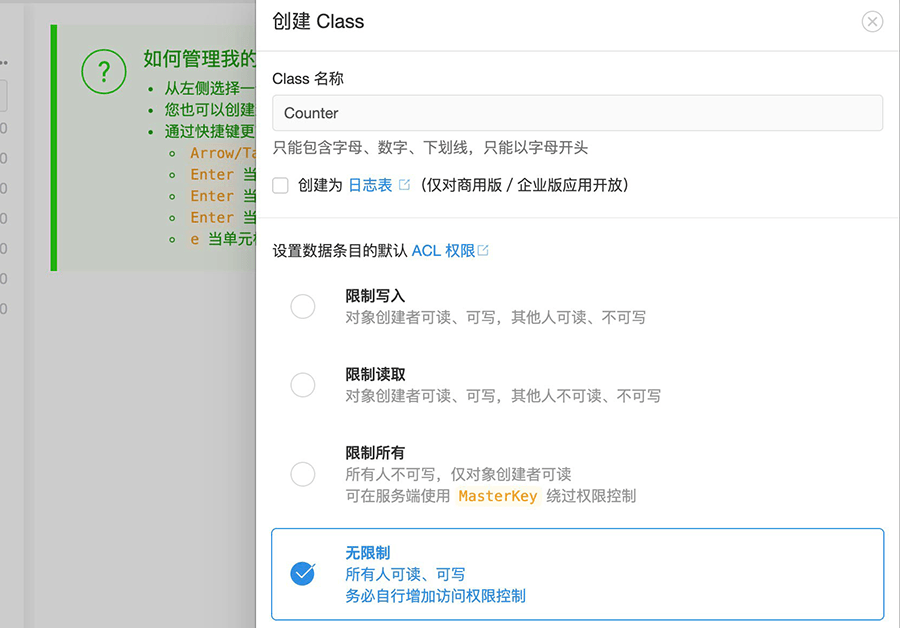
Task: Select the 限制读取 radio button
Action: point(302,385)
